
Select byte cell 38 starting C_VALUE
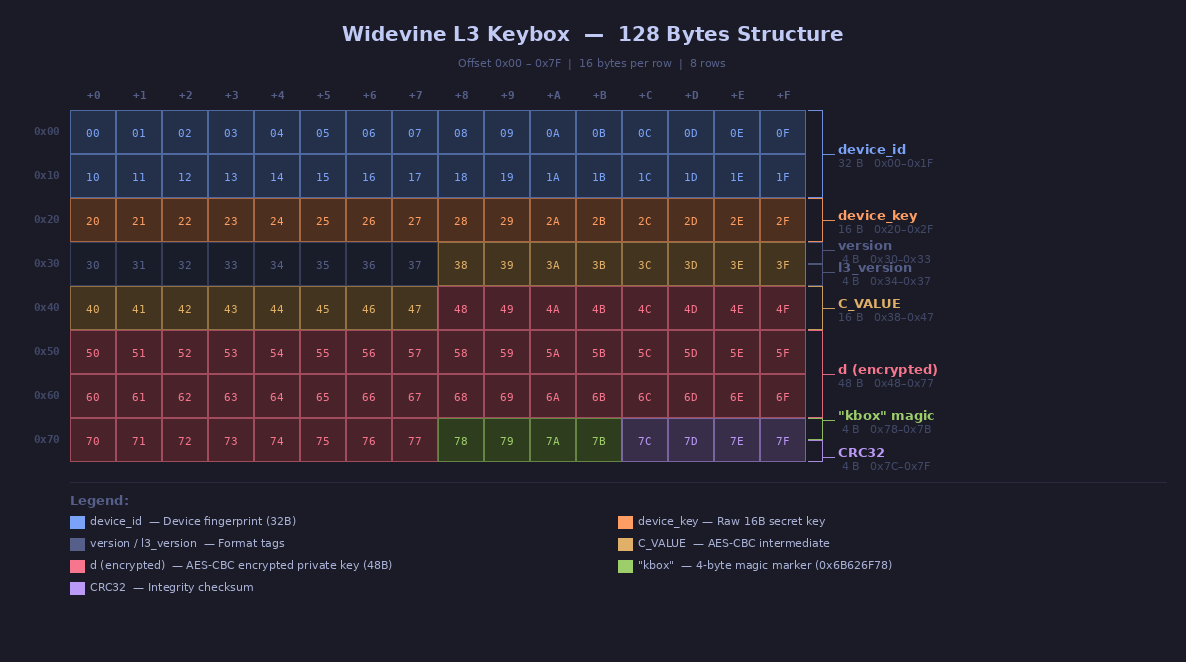(461, 264)
